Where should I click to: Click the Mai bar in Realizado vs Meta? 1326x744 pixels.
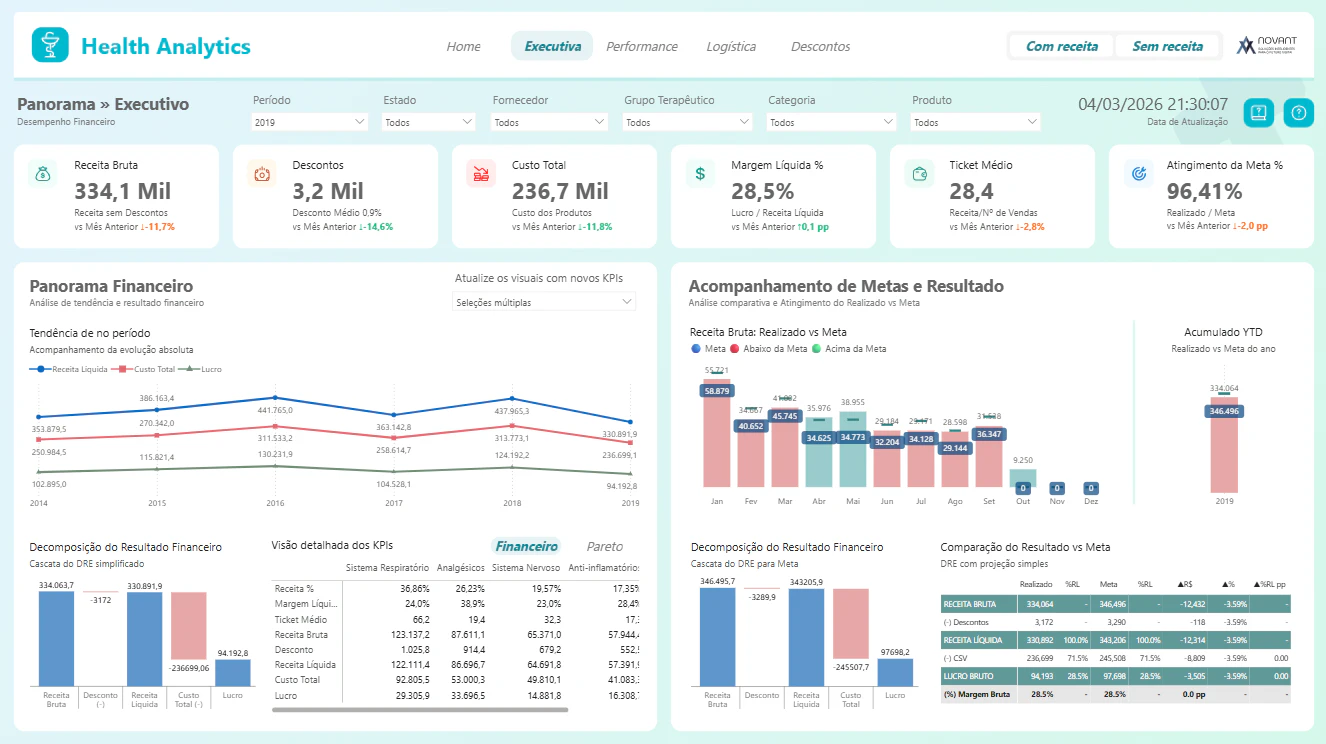[x=853, y=451]
